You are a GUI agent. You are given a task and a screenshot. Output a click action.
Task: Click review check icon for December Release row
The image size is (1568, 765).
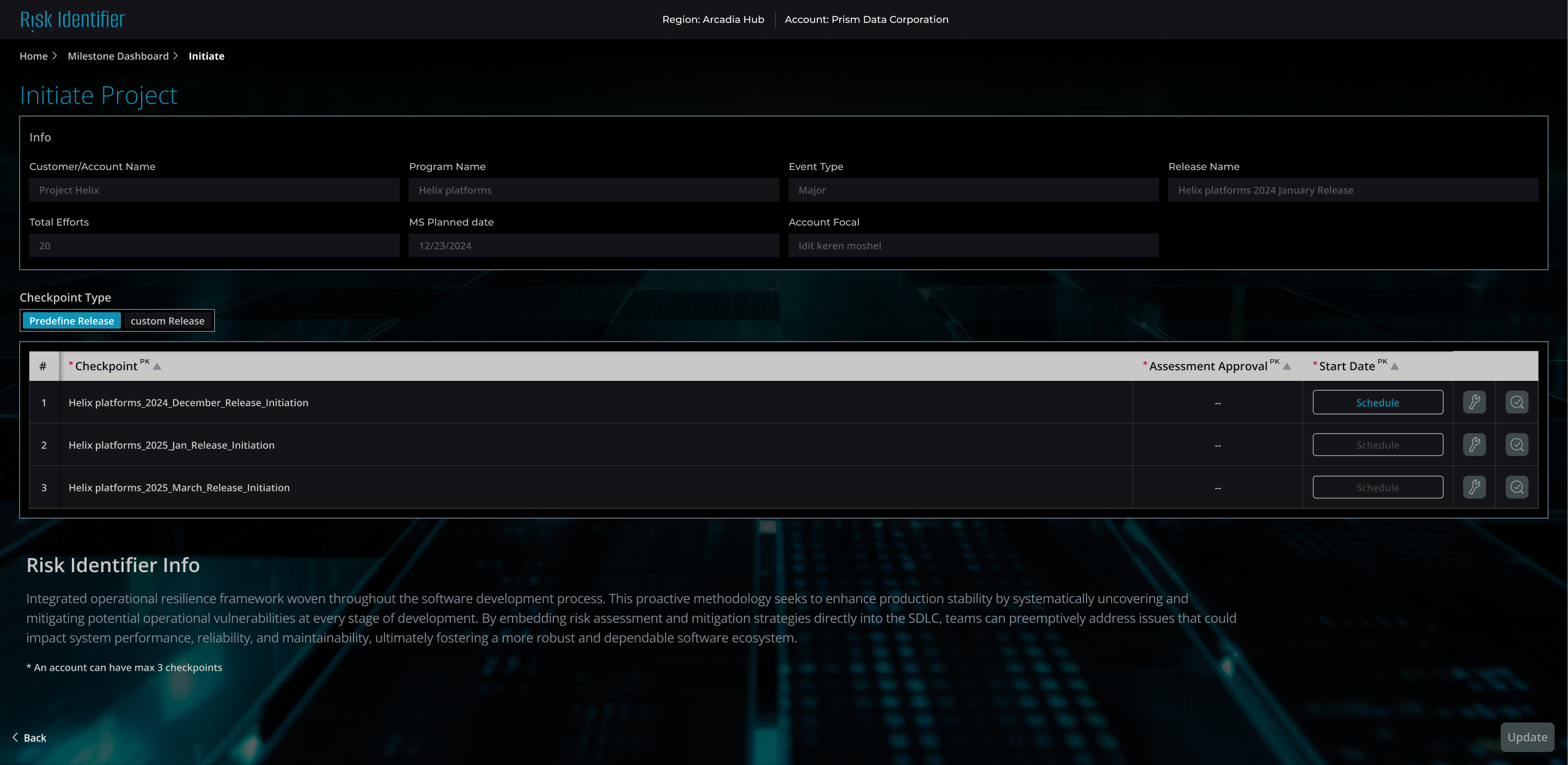(1516, 402)
